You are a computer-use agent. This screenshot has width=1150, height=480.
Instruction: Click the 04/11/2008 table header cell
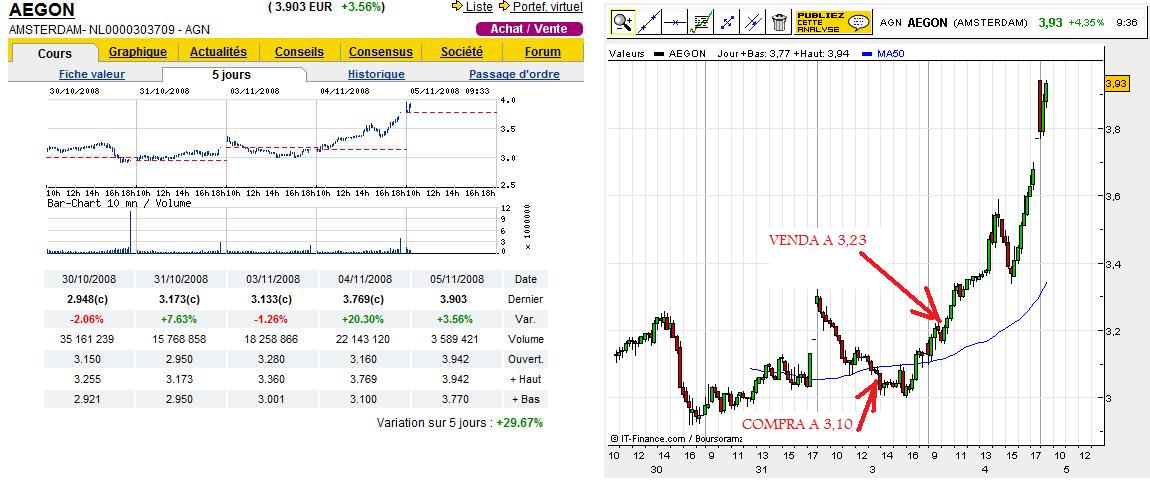pos(365,280)
